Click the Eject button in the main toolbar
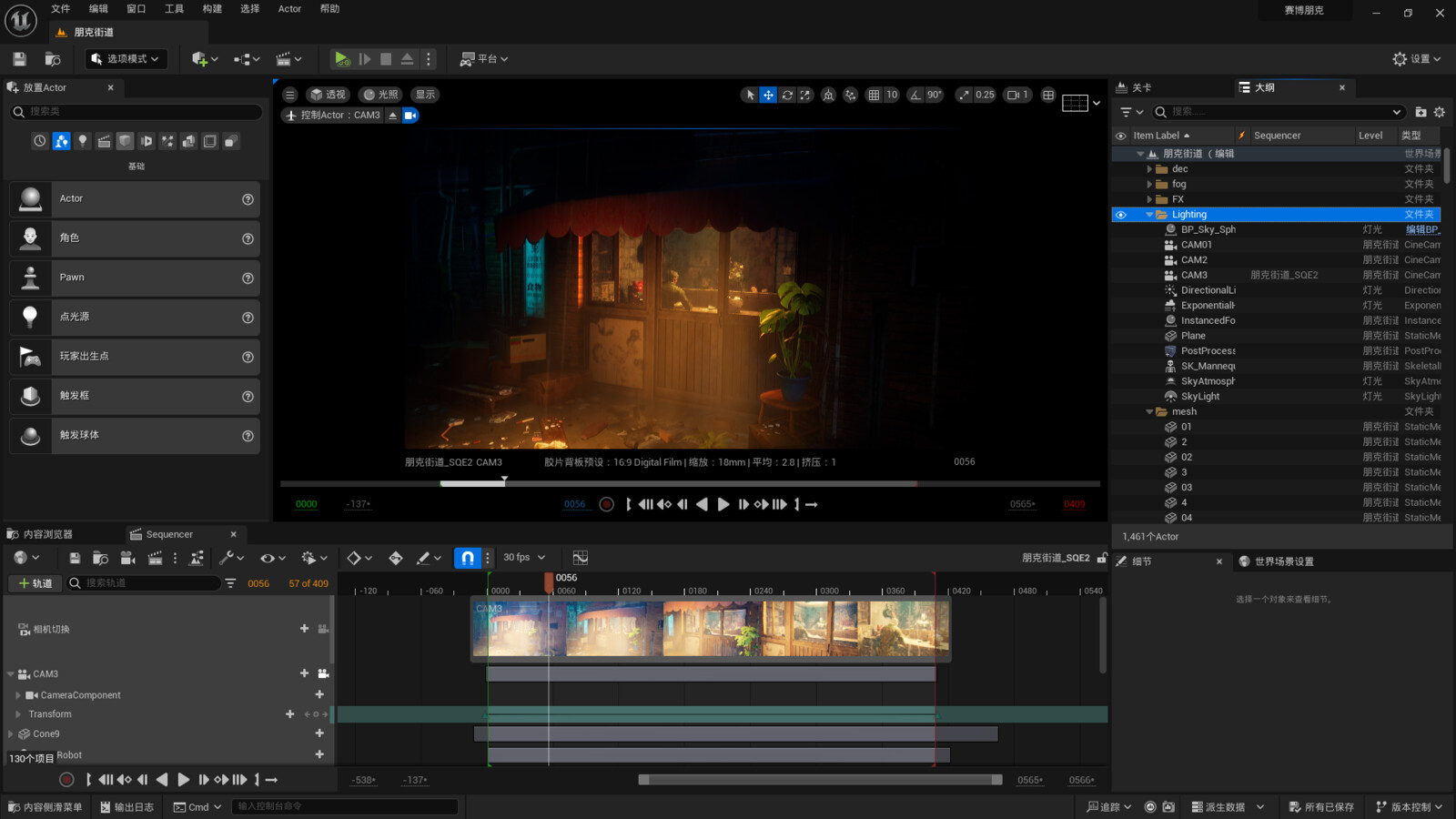1456x819 pixels. click(407, 59)
